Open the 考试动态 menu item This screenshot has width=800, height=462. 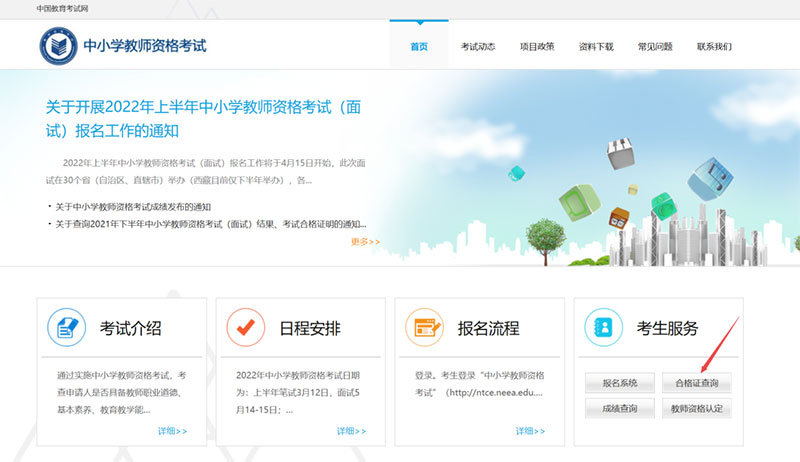coord(478,46)
